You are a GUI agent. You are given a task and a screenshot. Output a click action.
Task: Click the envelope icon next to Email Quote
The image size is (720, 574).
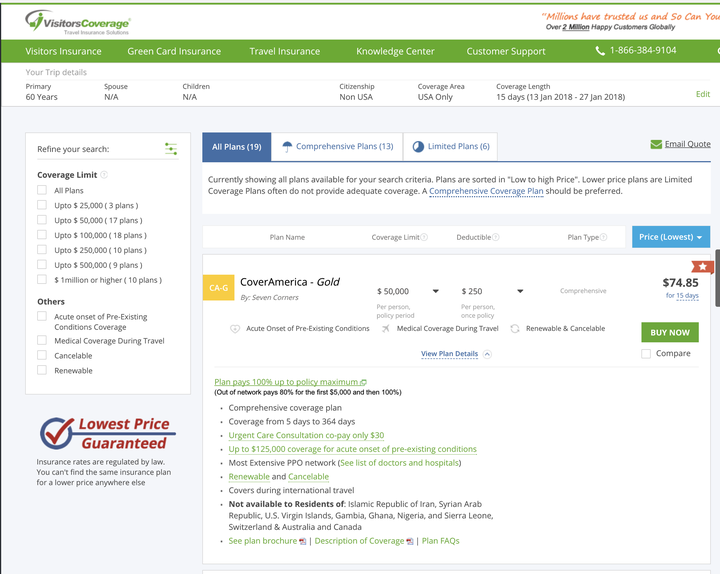[x=656, y=144]
